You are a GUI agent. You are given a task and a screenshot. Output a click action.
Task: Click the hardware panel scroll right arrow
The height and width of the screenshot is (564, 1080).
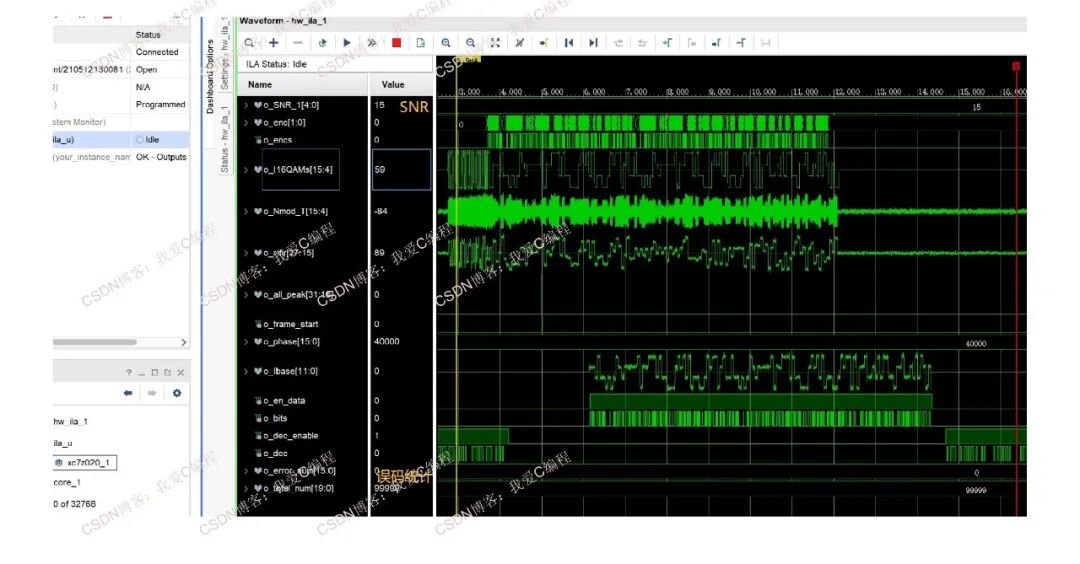(183, 342)
